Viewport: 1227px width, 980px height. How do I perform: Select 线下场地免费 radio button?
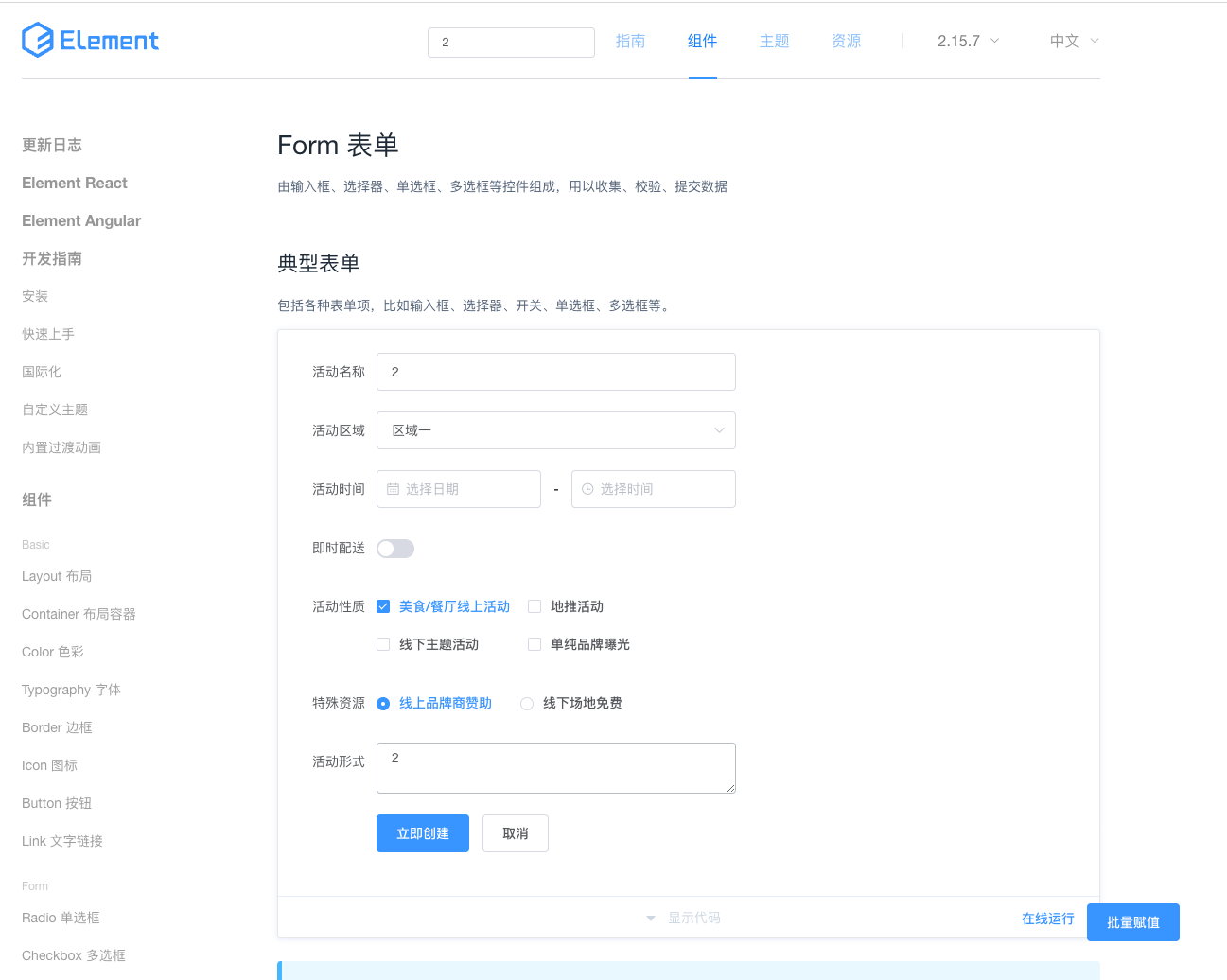tap(527, 703)
